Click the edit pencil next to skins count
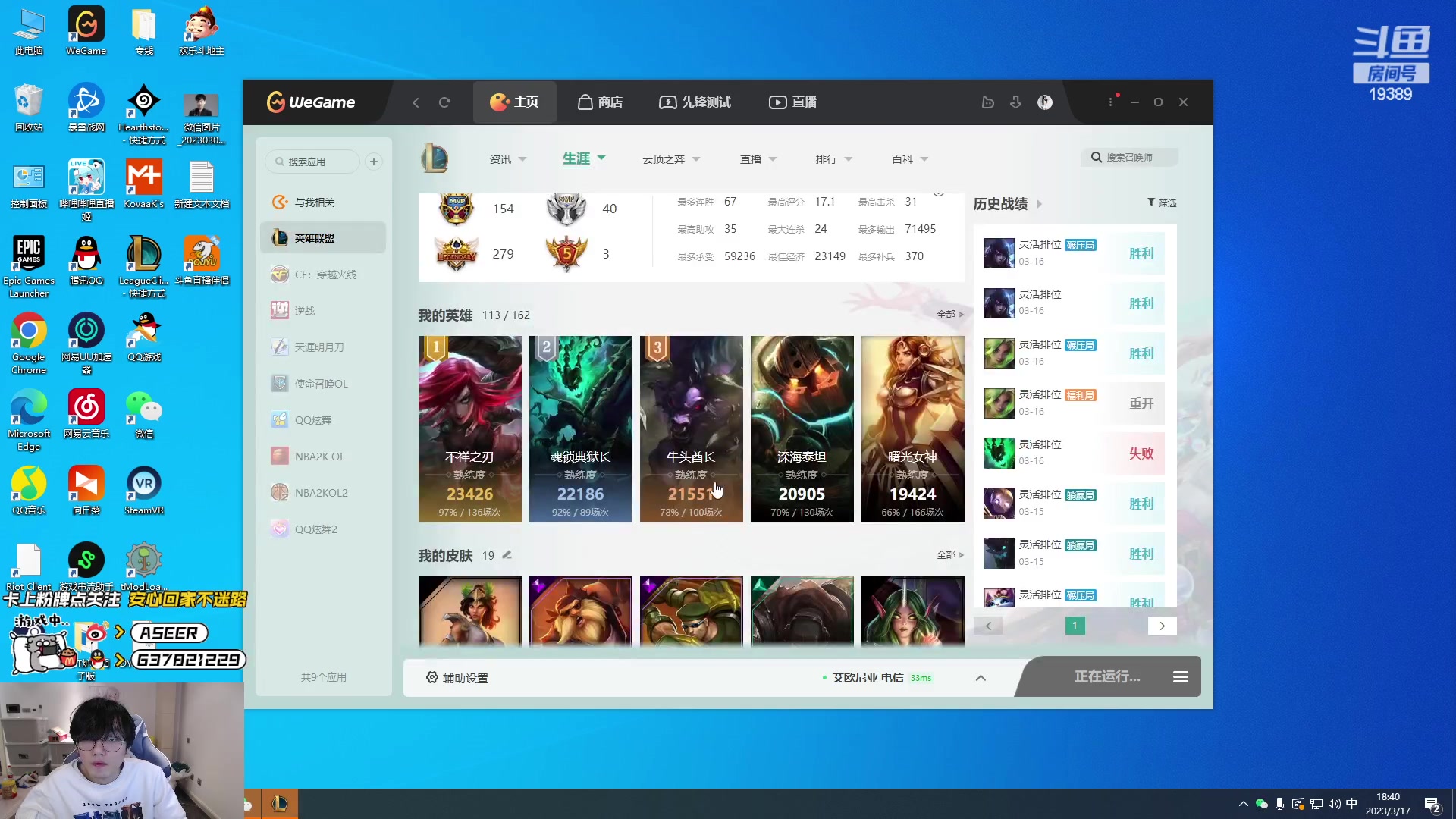Screen dimensions: 1456x819 pyautogui.click(x=507, y=554)
